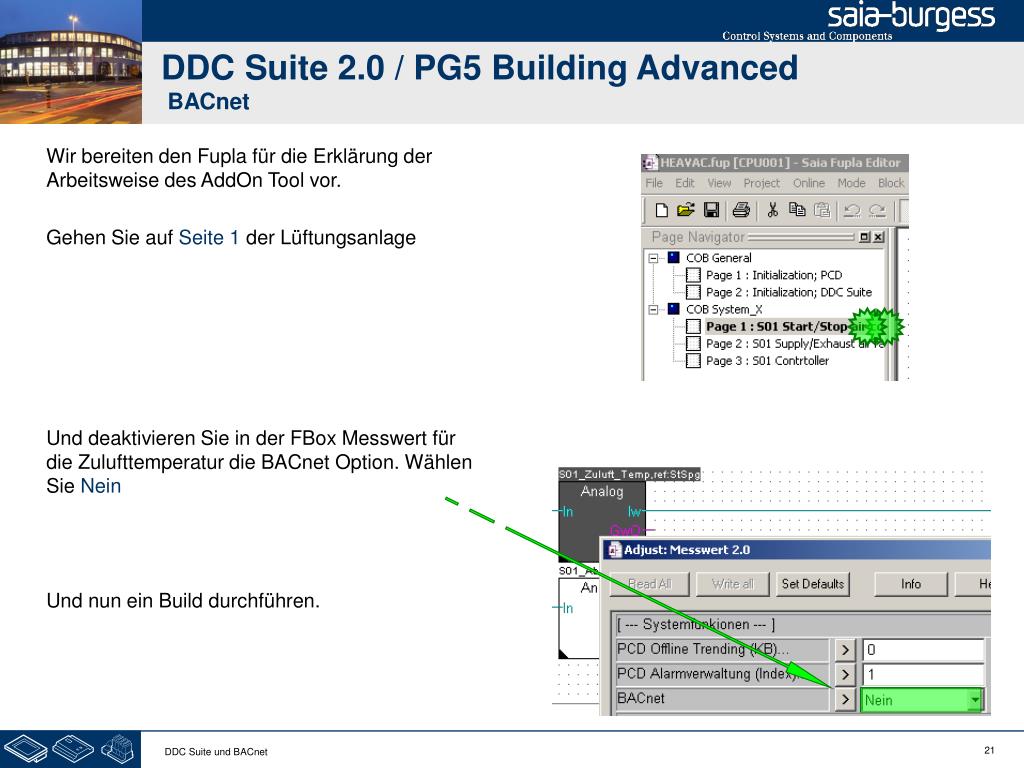Click the Fupla Editor window title bar

coord(775,163)
